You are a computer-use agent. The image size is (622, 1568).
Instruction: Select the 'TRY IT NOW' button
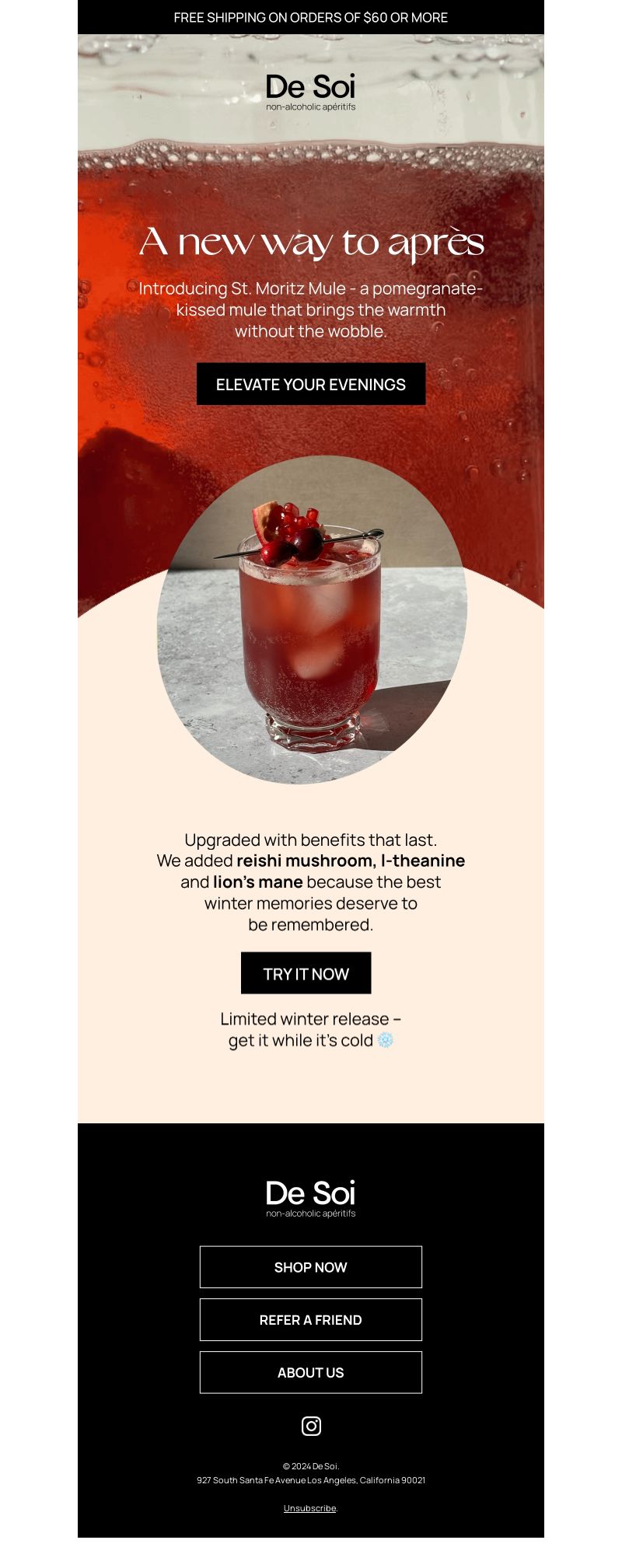[x=306, y=973]
